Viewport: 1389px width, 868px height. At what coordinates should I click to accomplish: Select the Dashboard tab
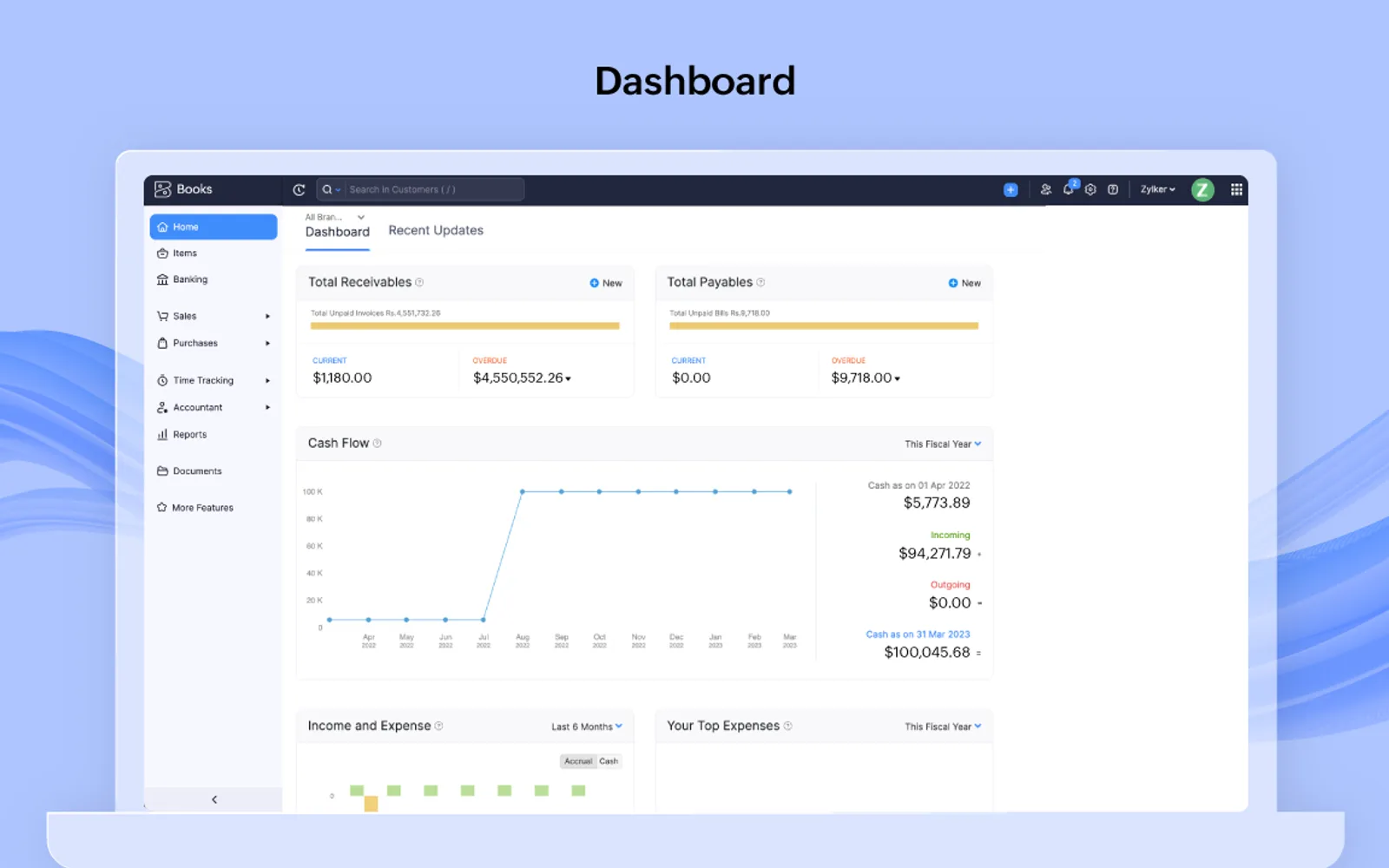(x=338, y=232)
